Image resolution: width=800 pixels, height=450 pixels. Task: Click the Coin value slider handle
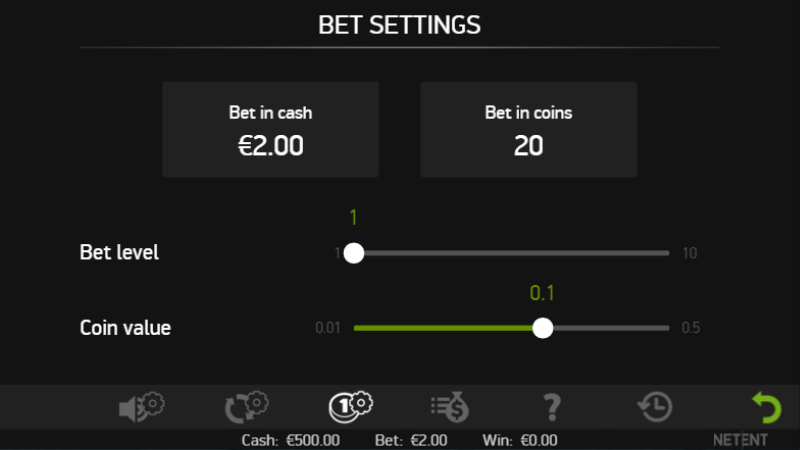click(542, 328)
